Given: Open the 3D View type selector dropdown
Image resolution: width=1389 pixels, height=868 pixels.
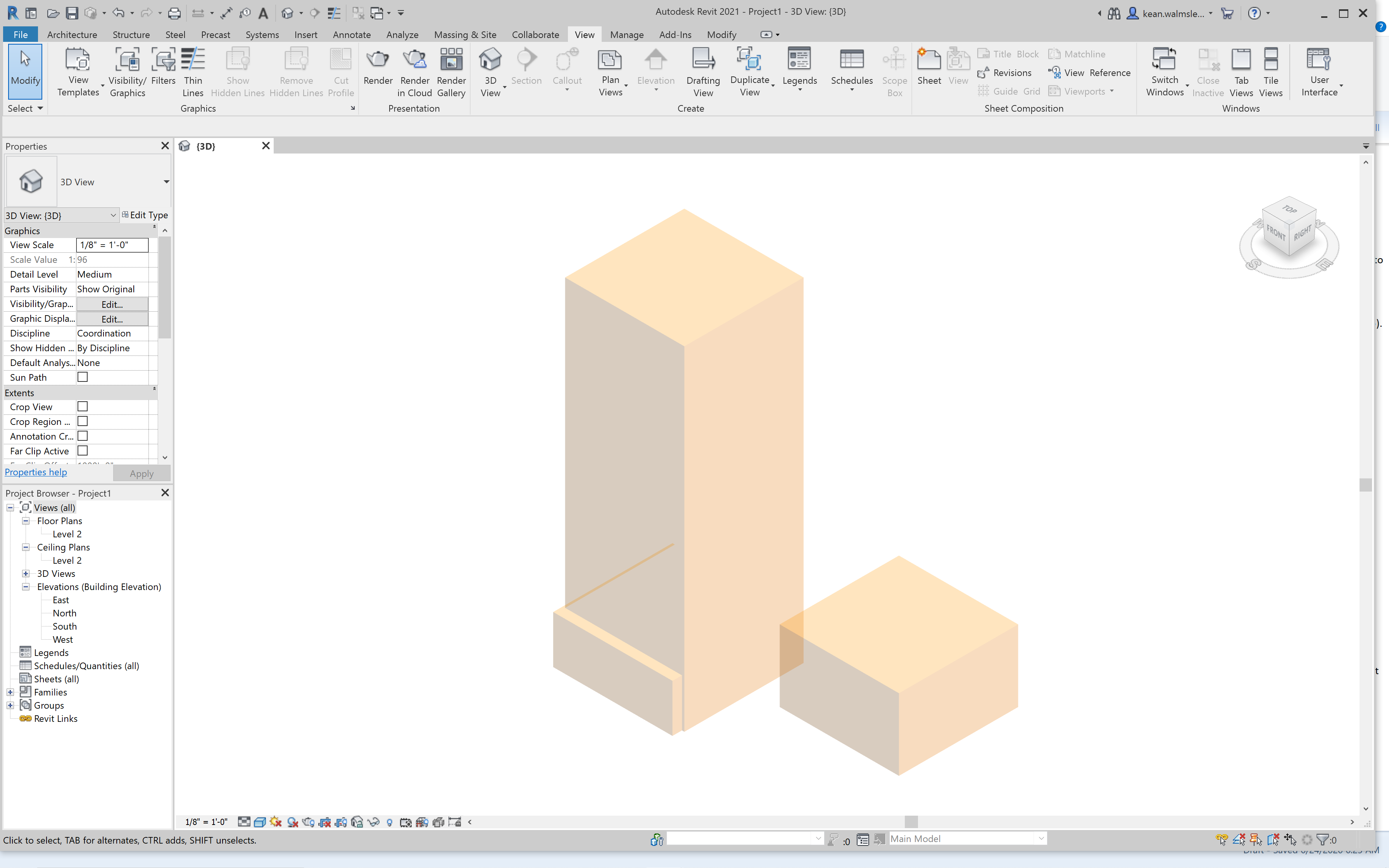Looking at the screenshot, I should click(x=166, y=182).
